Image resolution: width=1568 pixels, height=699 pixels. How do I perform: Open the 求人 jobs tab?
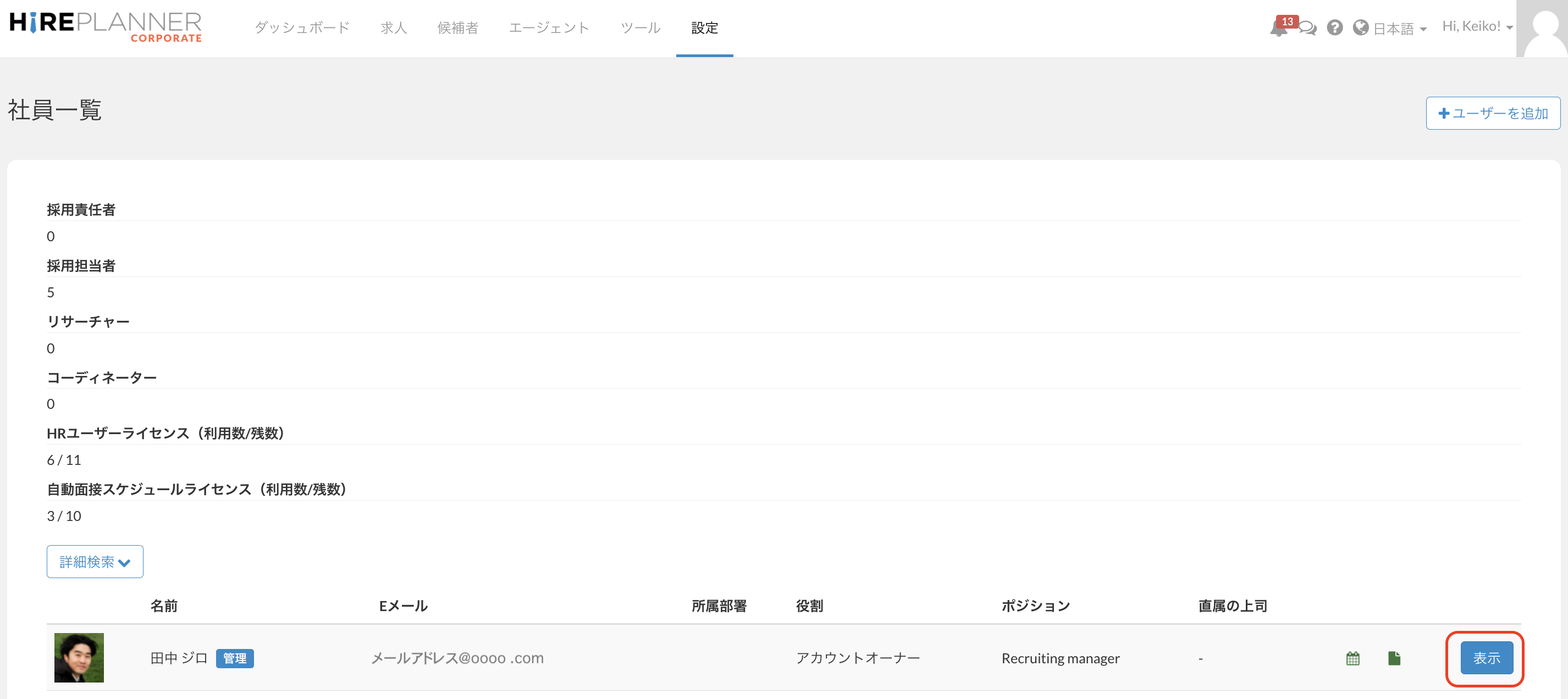(393, 27)
